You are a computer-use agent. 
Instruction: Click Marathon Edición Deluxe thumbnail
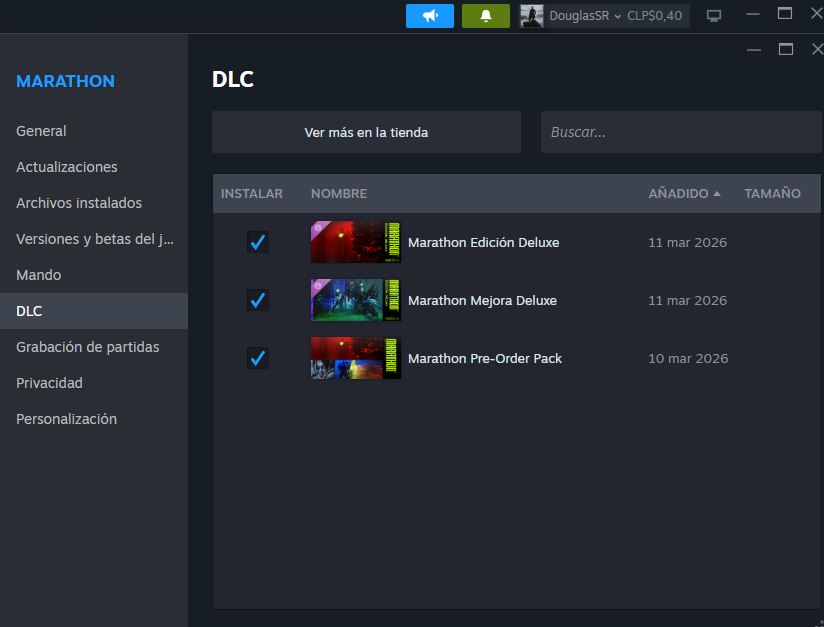[x=355, y=242]
